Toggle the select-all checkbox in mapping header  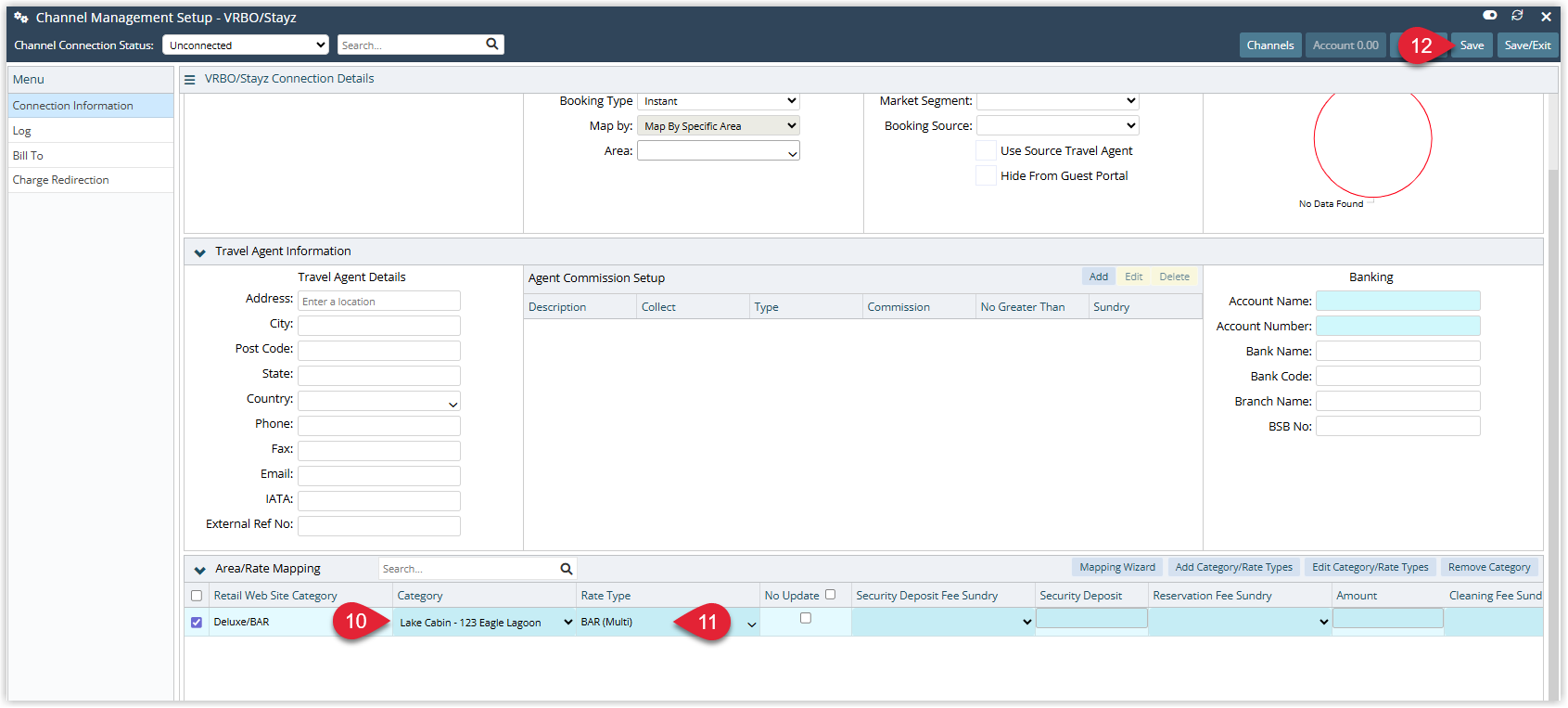pyautogui.click(x=197, y=596)
